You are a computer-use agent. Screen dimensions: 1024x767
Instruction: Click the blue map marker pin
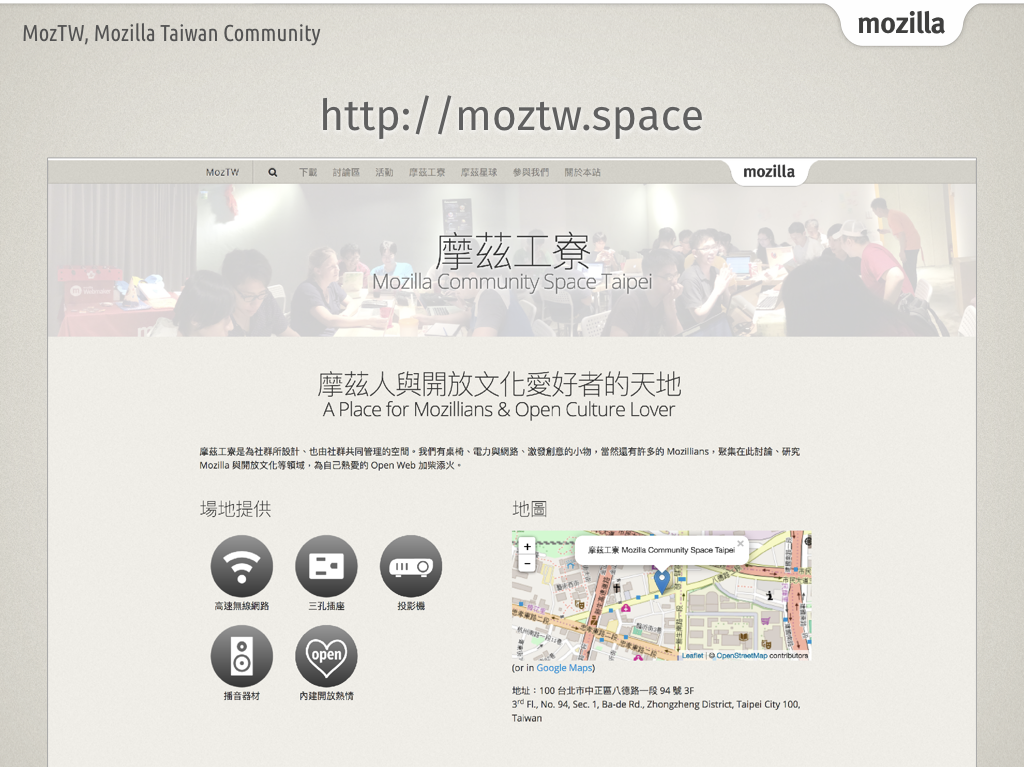pos(663,580)
